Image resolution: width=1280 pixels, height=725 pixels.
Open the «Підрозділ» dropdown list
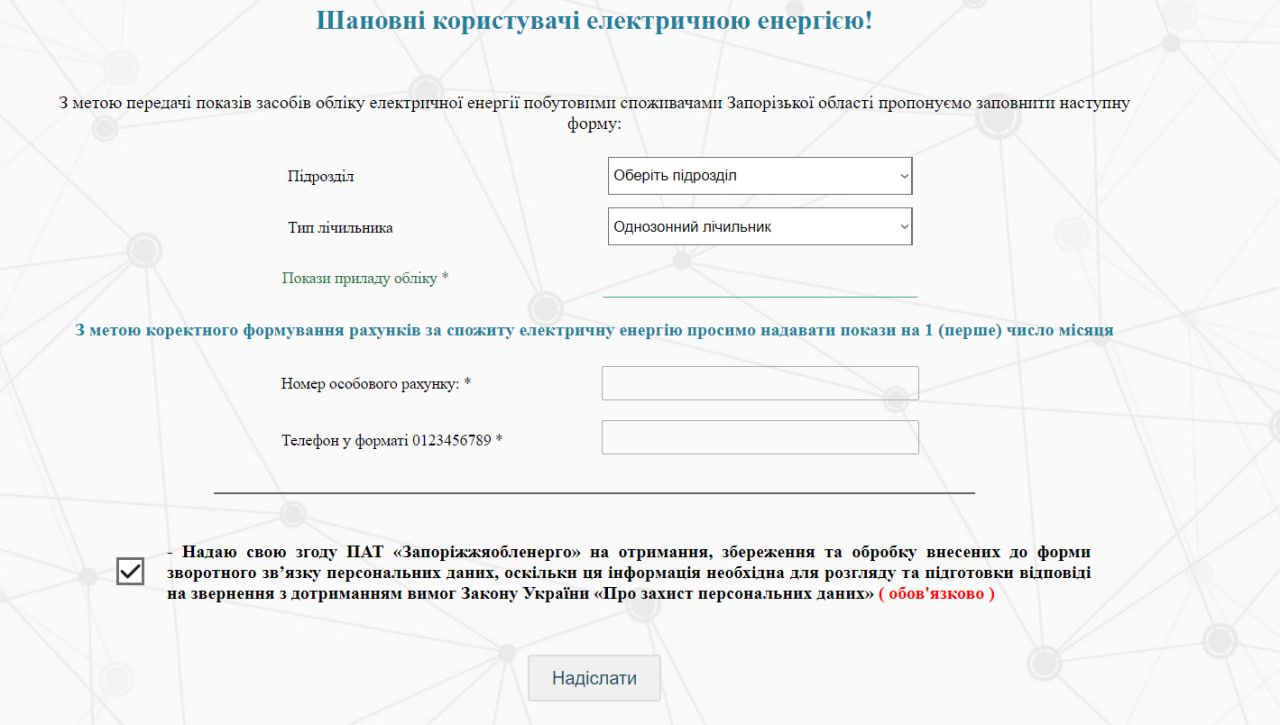point(760,175)
